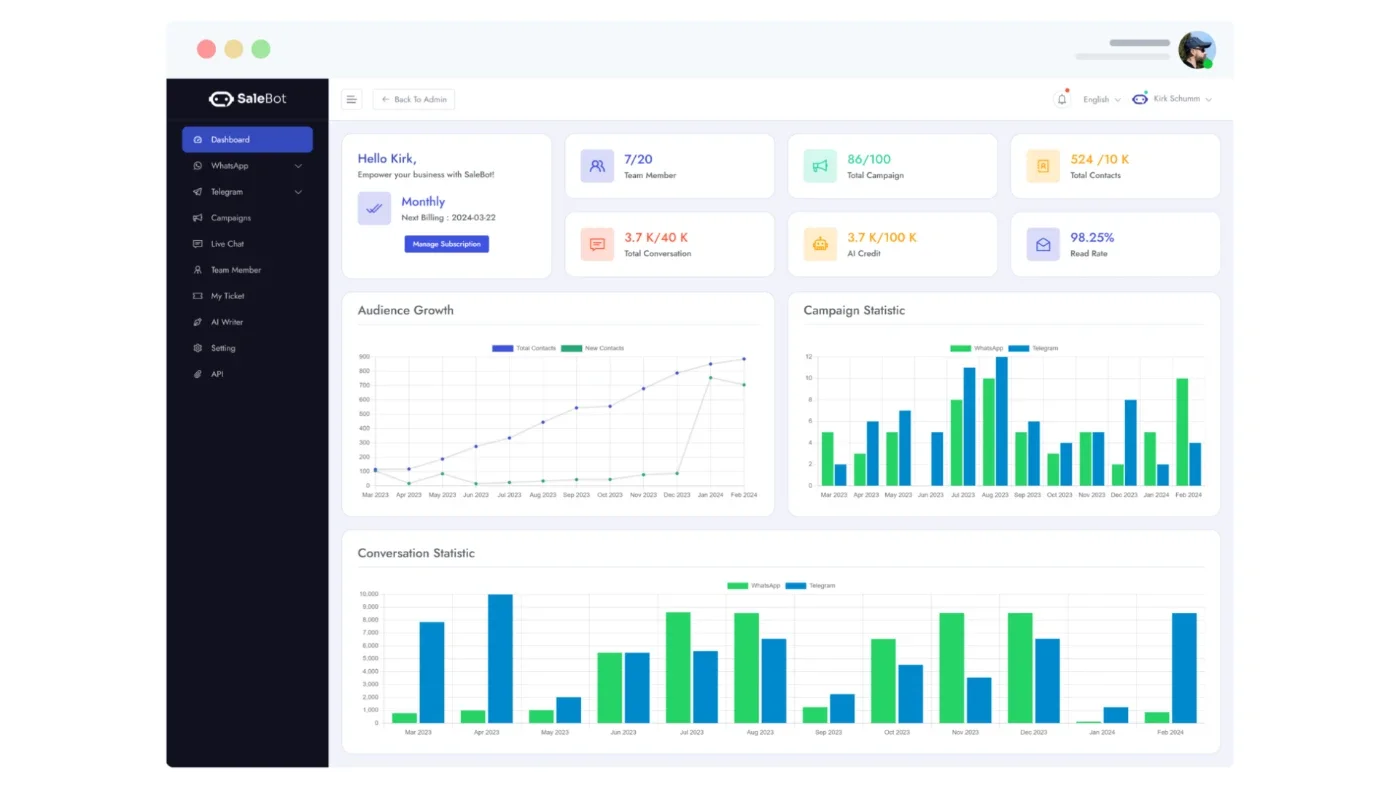This screenshot has height=788, width=1400.
Task: Click the Dashboard gauge icon in sidebar
Action: [x=198, y=140]
